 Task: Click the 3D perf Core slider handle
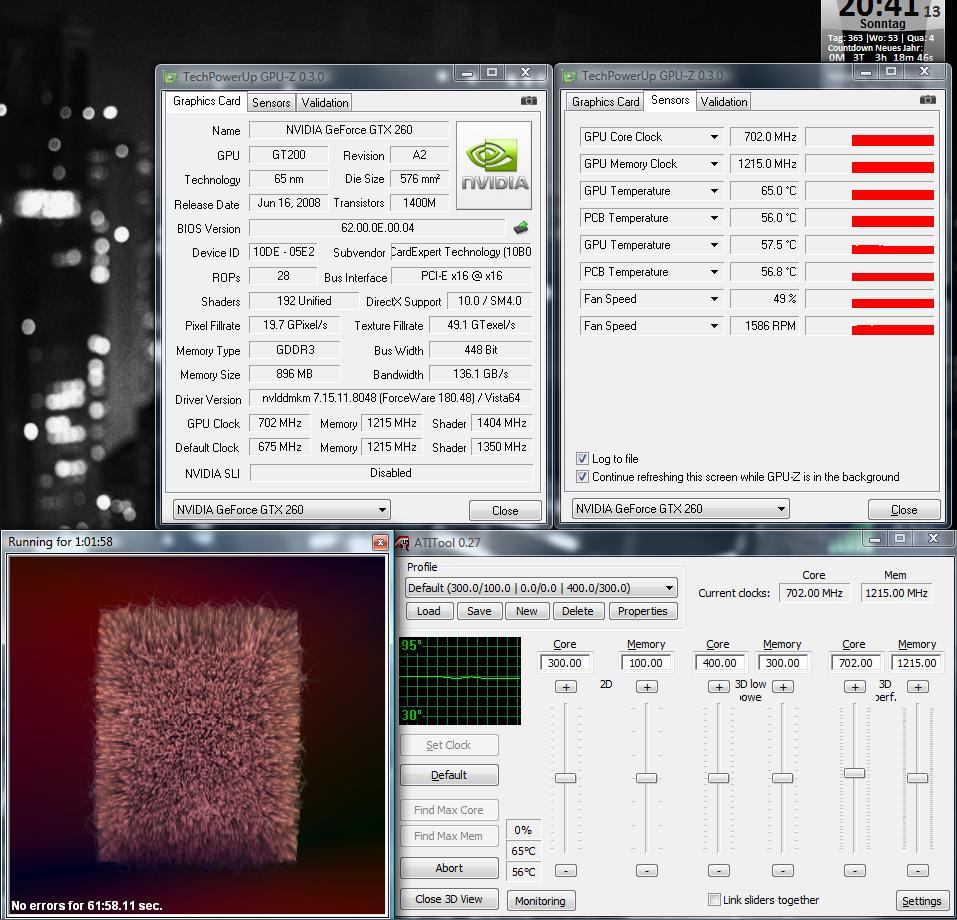(x=854, y=773)
